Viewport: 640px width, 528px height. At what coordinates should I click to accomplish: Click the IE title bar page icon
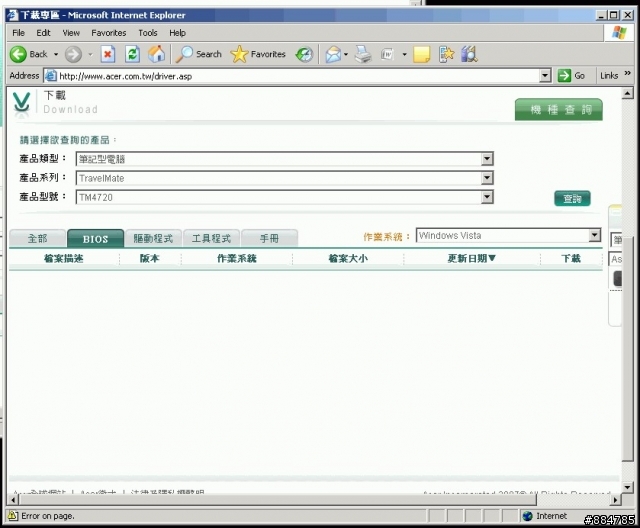click(x=13, y=15)
